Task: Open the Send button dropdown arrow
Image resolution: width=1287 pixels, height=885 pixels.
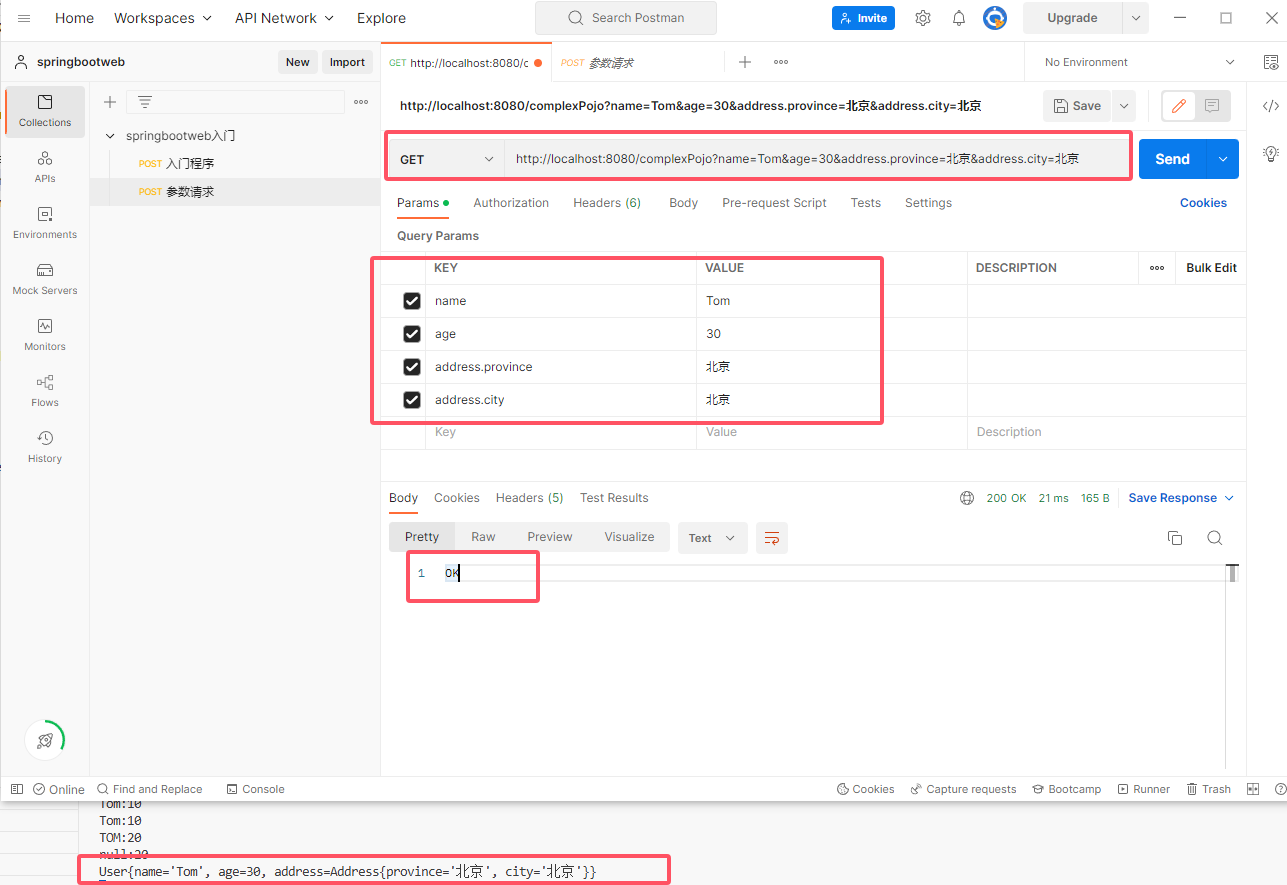Action: coord(1223,159)
